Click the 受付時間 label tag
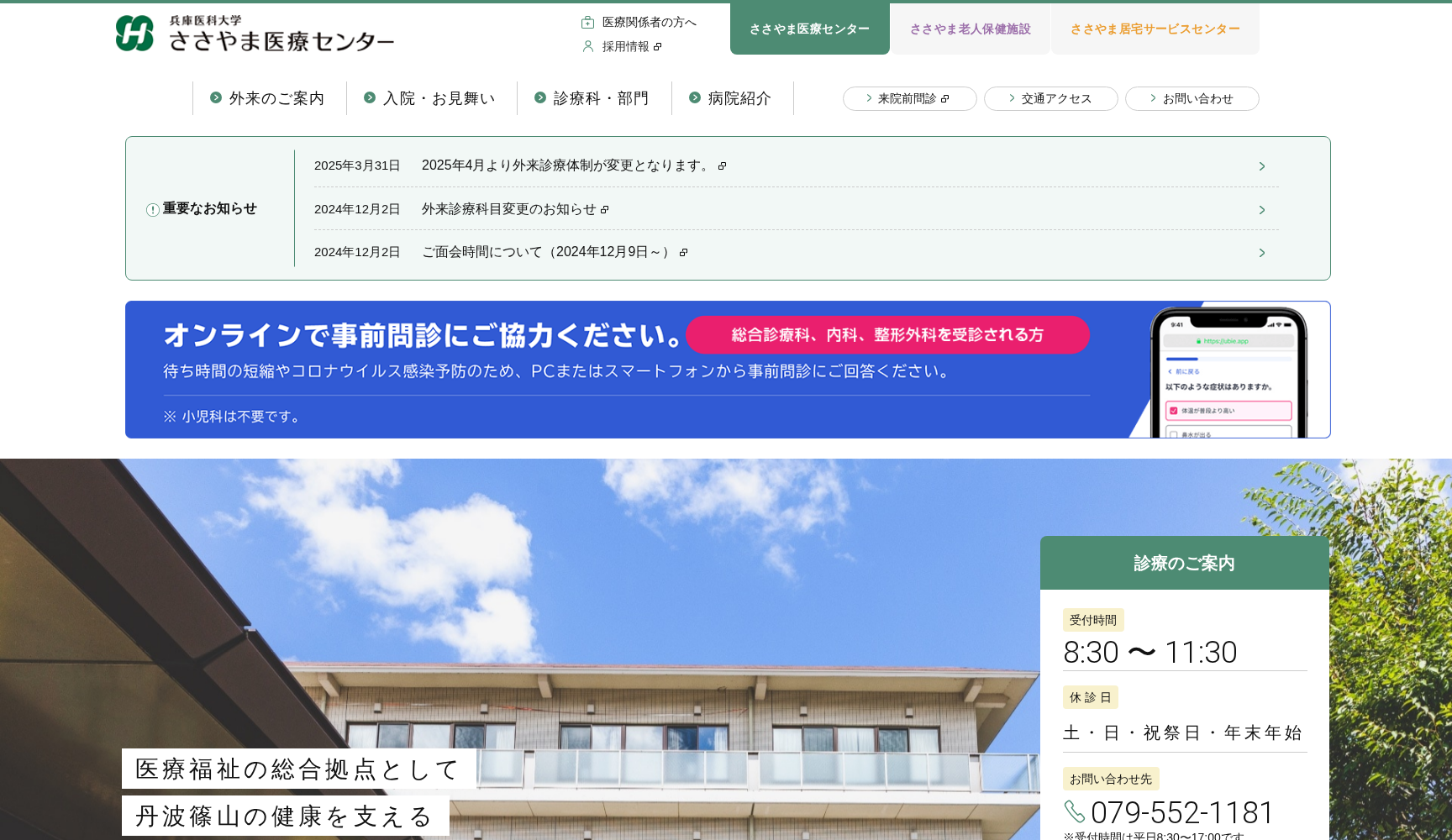 coord(1093,620)
